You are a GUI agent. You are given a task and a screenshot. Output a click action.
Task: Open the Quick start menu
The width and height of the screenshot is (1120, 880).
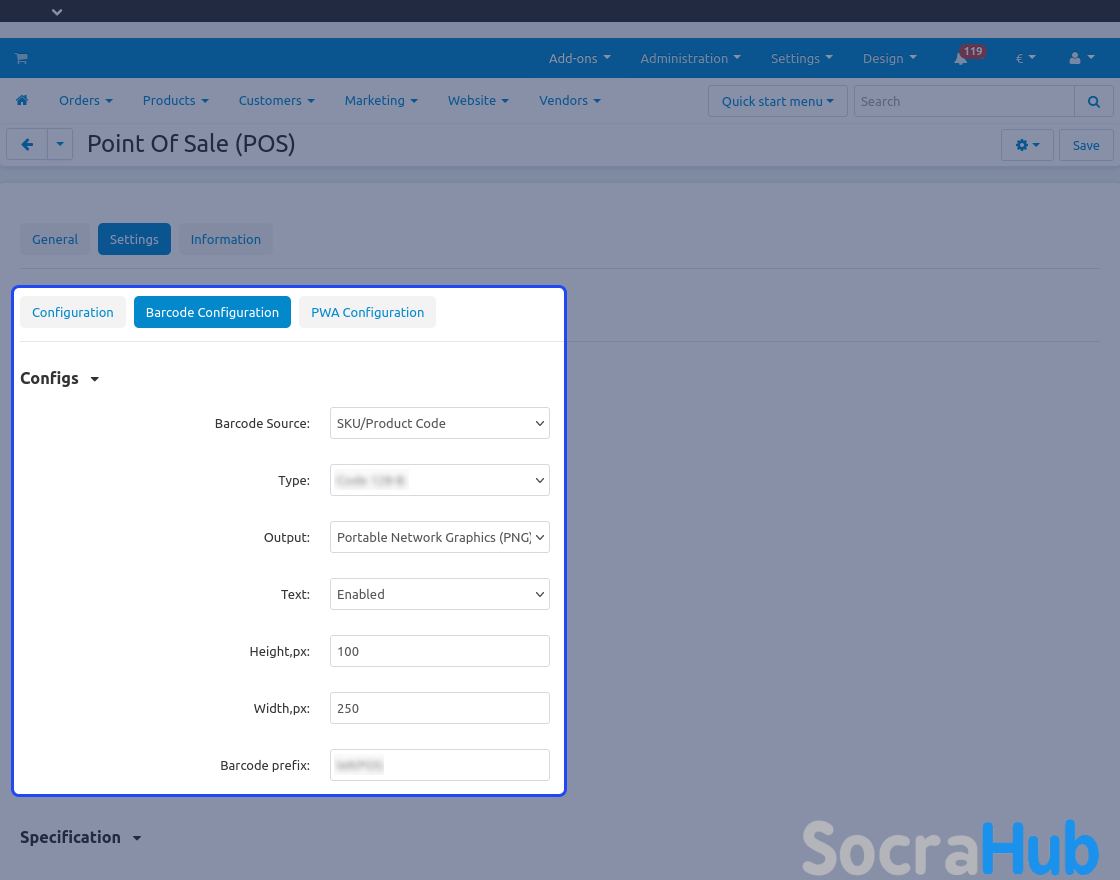(777, 101)
